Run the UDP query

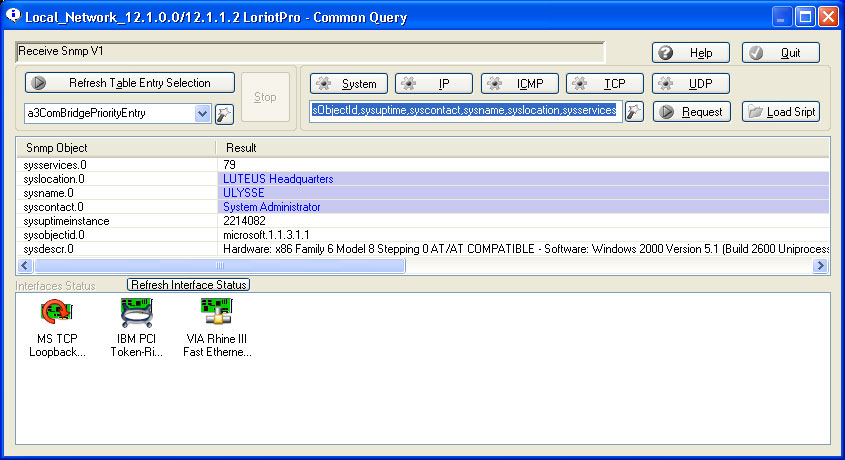click(691, 83)
